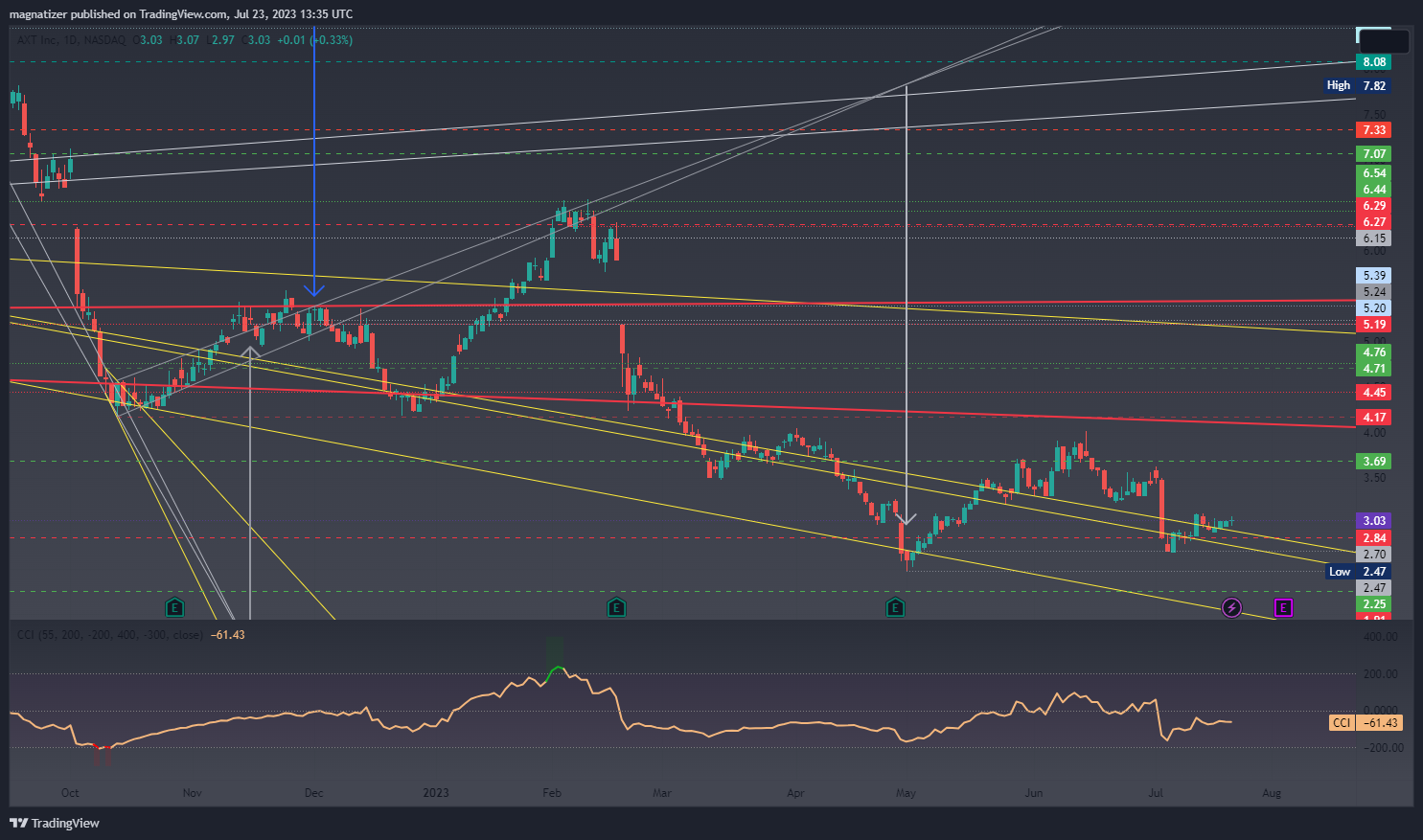The height and width of the screenshot is (840, 1423).
Task: Select the green 6.44 price label
Action: [x=1374, y=190]
